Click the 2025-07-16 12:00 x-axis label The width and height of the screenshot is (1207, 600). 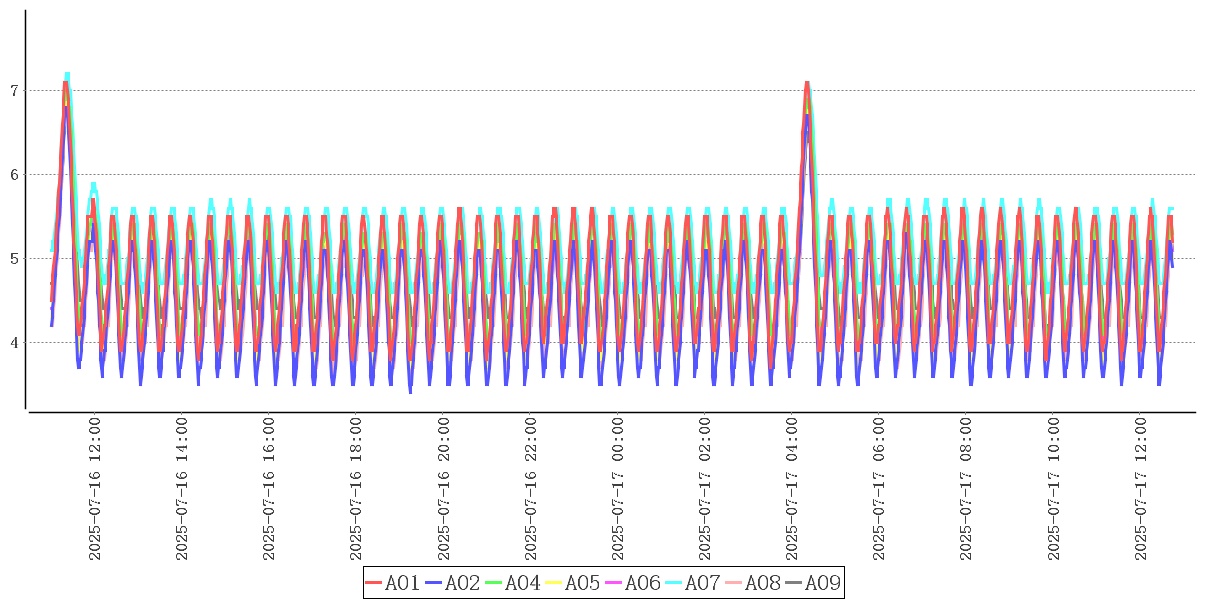(95, 489)
